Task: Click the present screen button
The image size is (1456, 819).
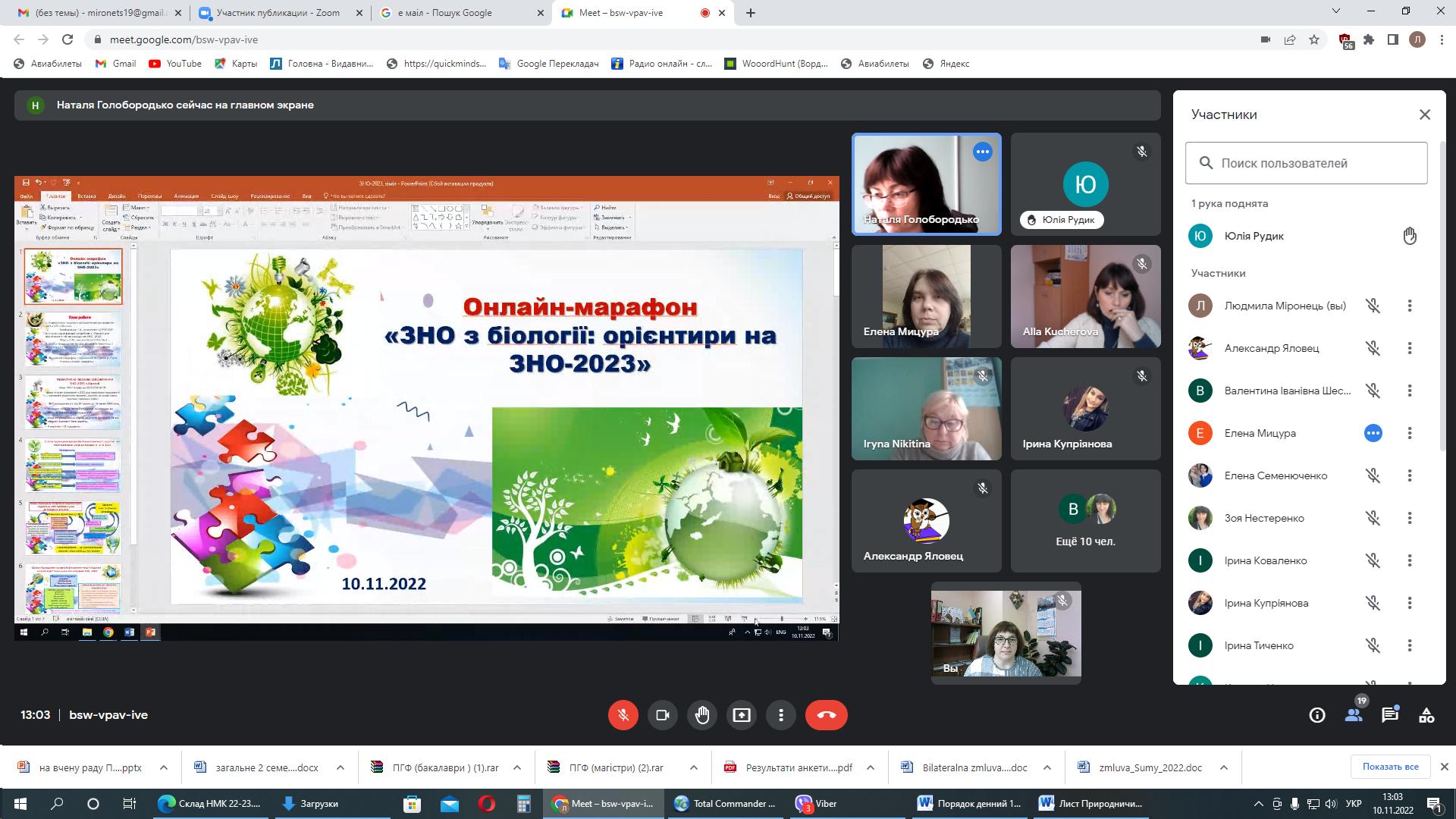Action: (741, 715)
